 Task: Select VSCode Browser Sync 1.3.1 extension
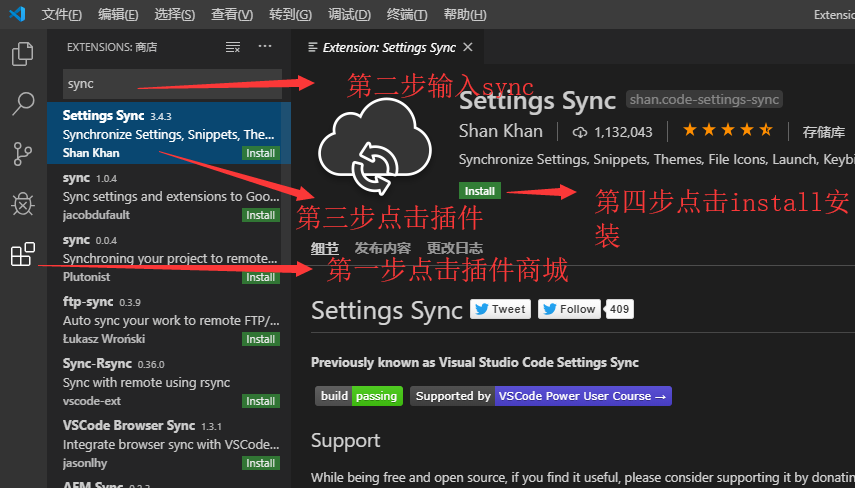pos(168,443)
